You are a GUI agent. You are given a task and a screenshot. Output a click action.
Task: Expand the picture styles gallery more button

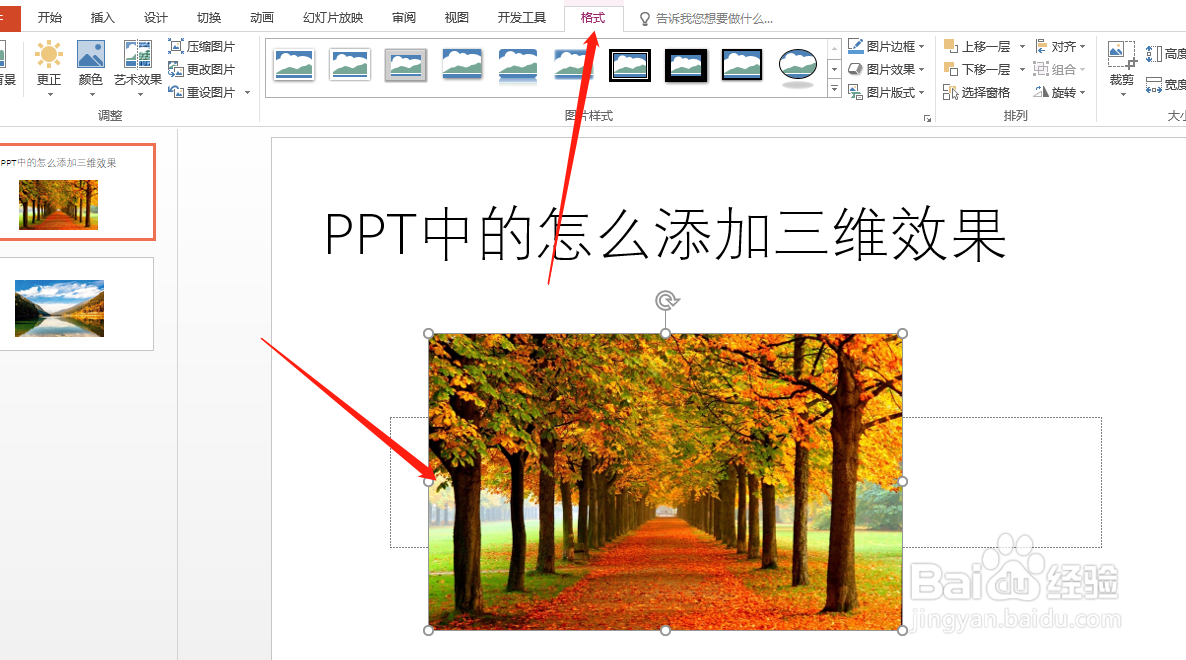click(x=834, y=89)
